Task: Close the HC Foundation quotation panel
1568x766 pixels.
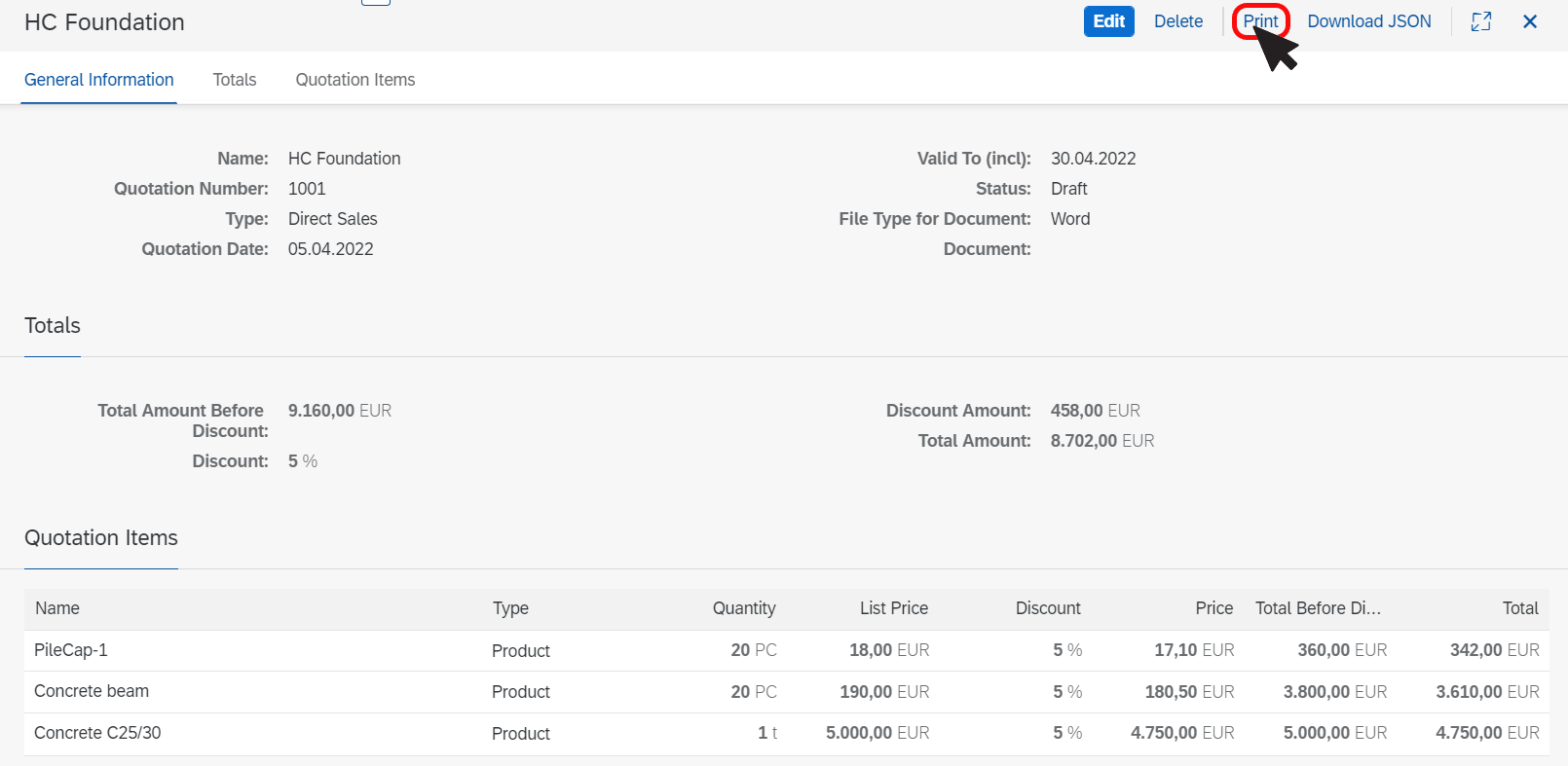Action: point(1530,21)
